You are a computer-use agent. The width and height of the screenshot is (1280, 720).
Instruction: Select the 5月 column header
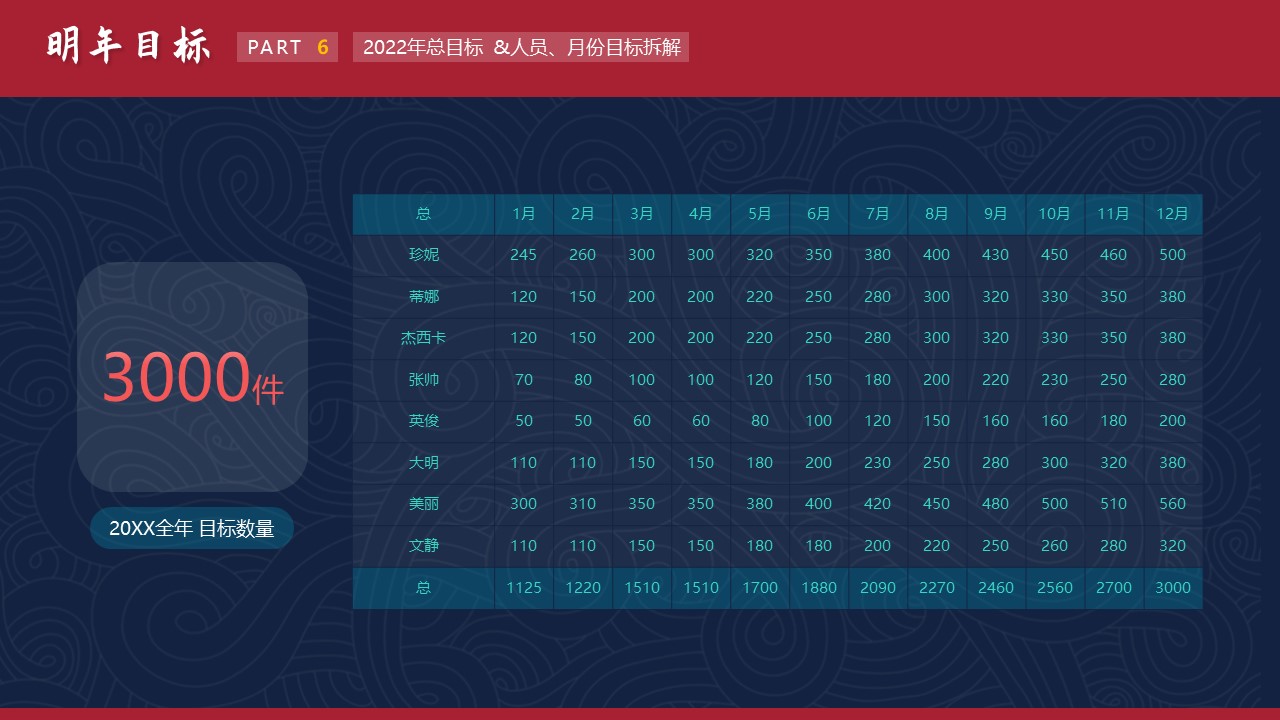[760, 213]
